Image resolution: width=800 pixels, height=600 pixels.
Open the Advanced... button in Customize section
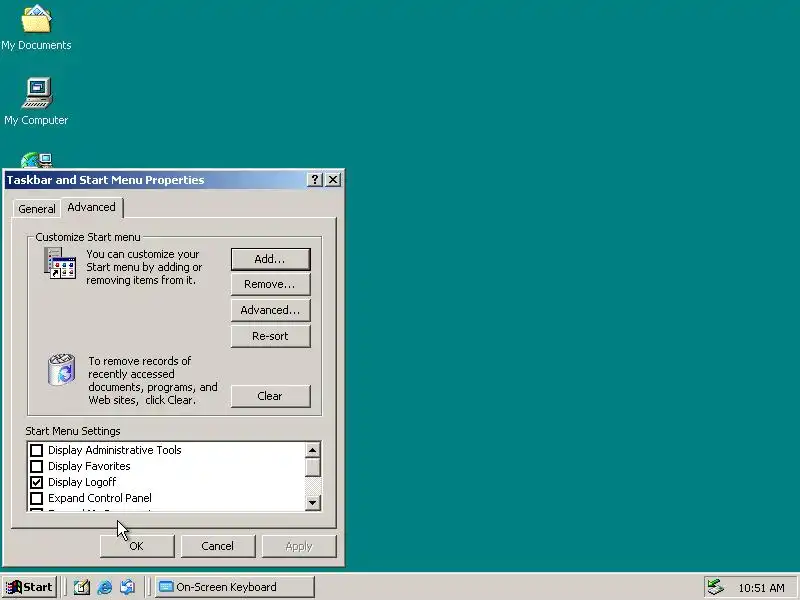click(270, 310)
